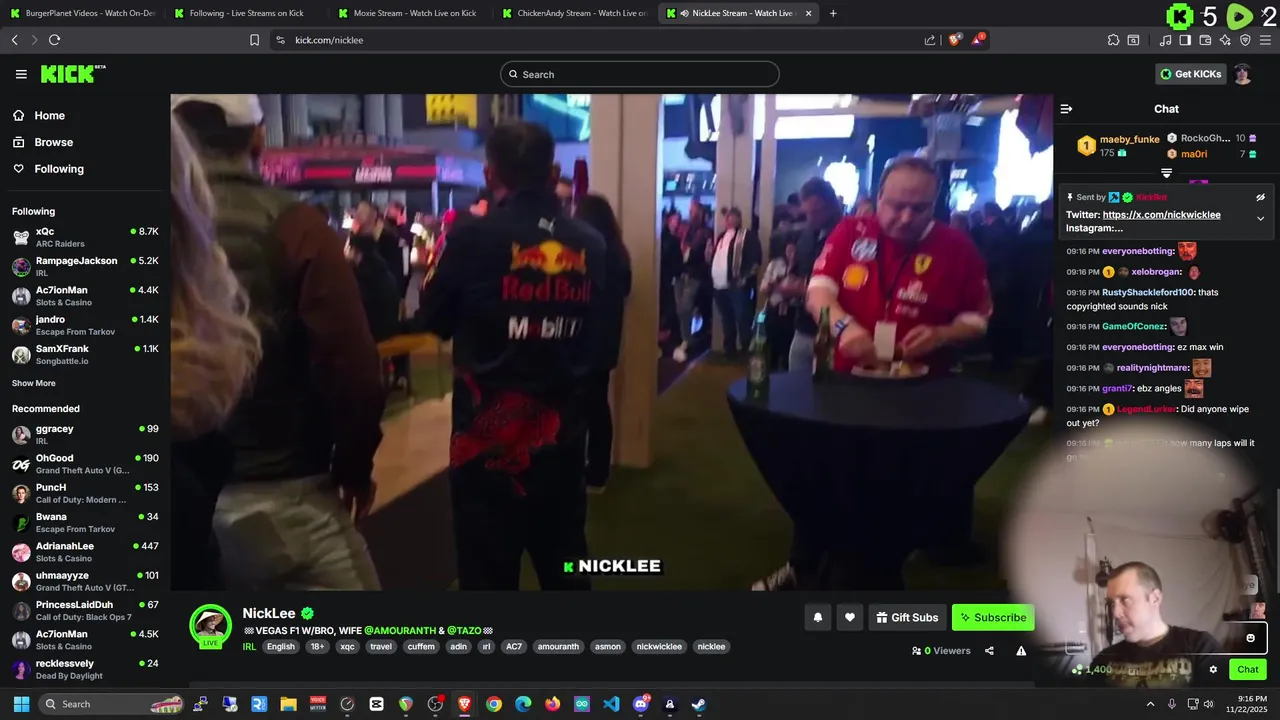Open xQc channel in Following list

click(85, 237)
